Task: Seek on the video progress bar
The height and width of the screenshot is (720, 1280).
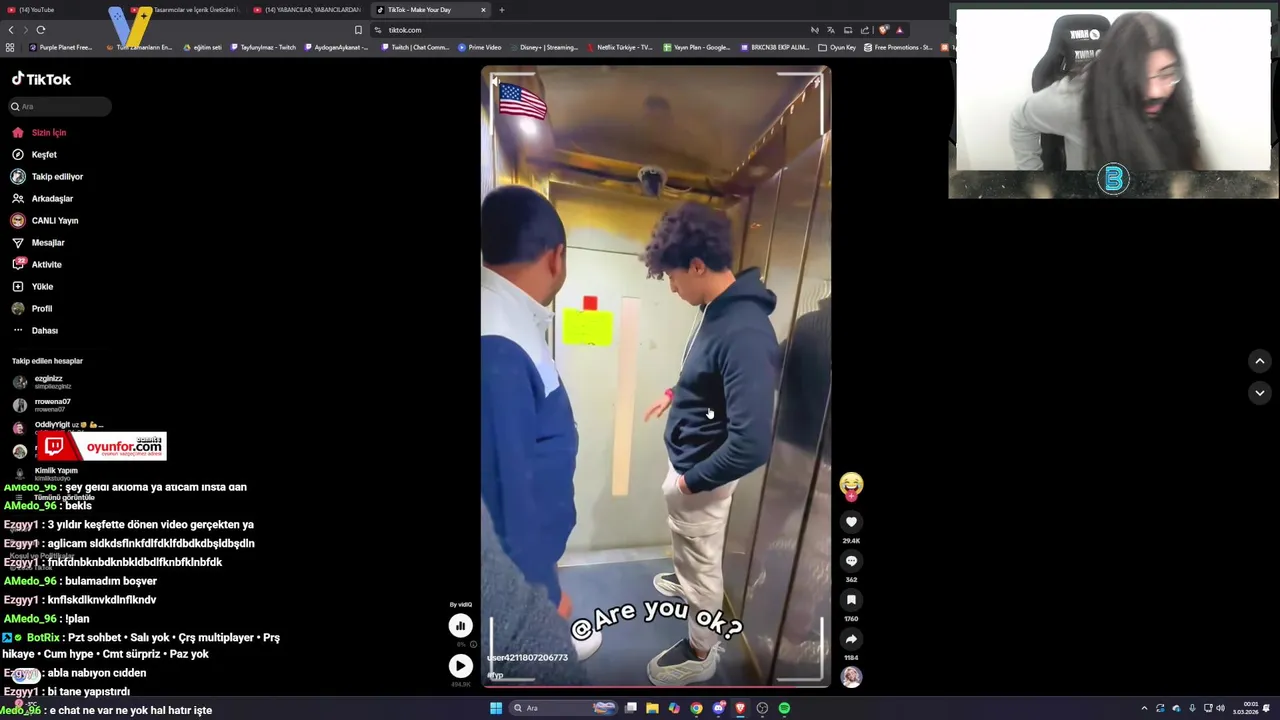Action: coord(656,686)
